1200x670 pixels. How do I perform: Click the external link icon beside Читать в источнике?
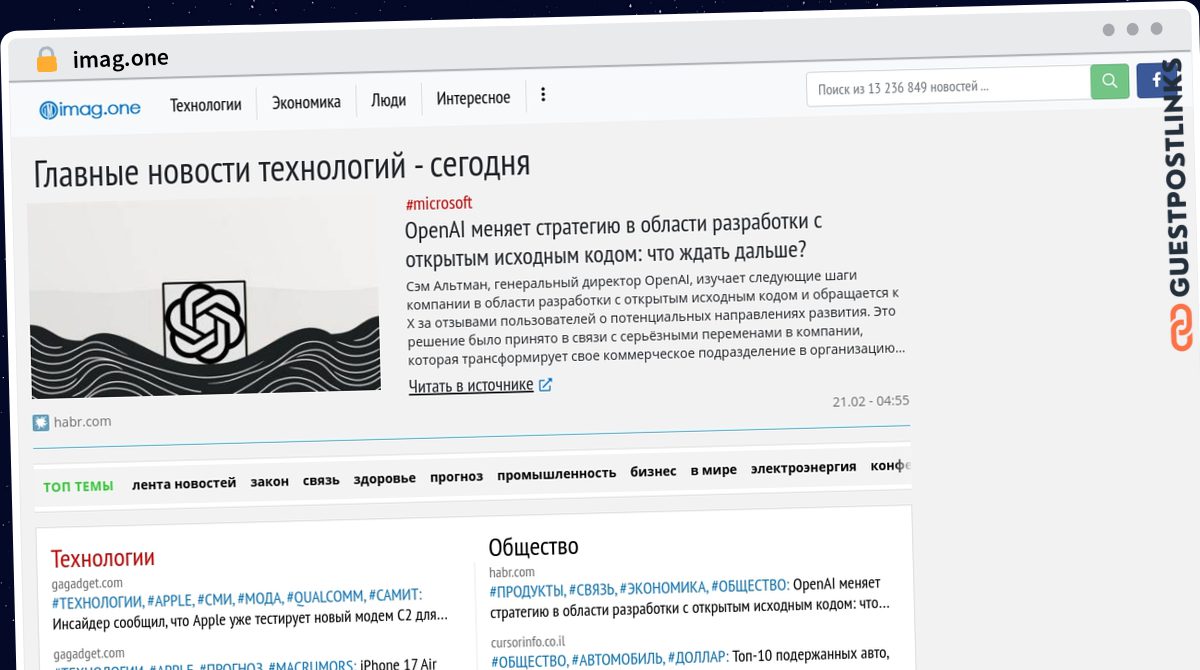[545, 385]
